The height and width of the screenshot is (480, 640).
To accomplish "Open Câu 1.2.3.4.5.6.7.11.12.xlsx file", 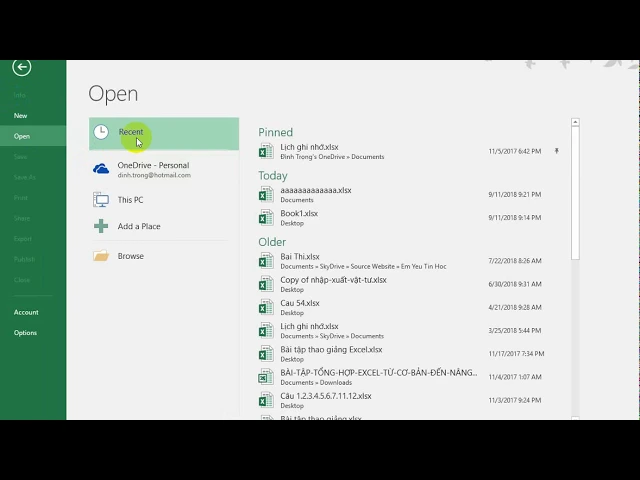I will tap(326, 396).
